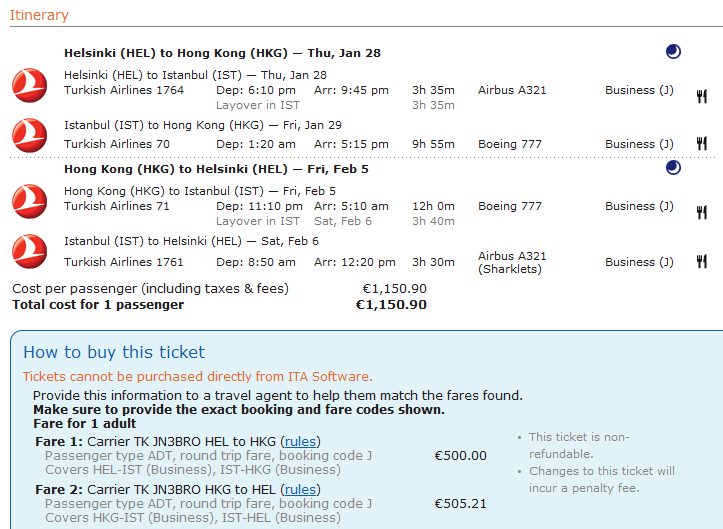Open rules link for Fare 2
The height and width of the screenshot is (529, 723).
pos(300,489)
